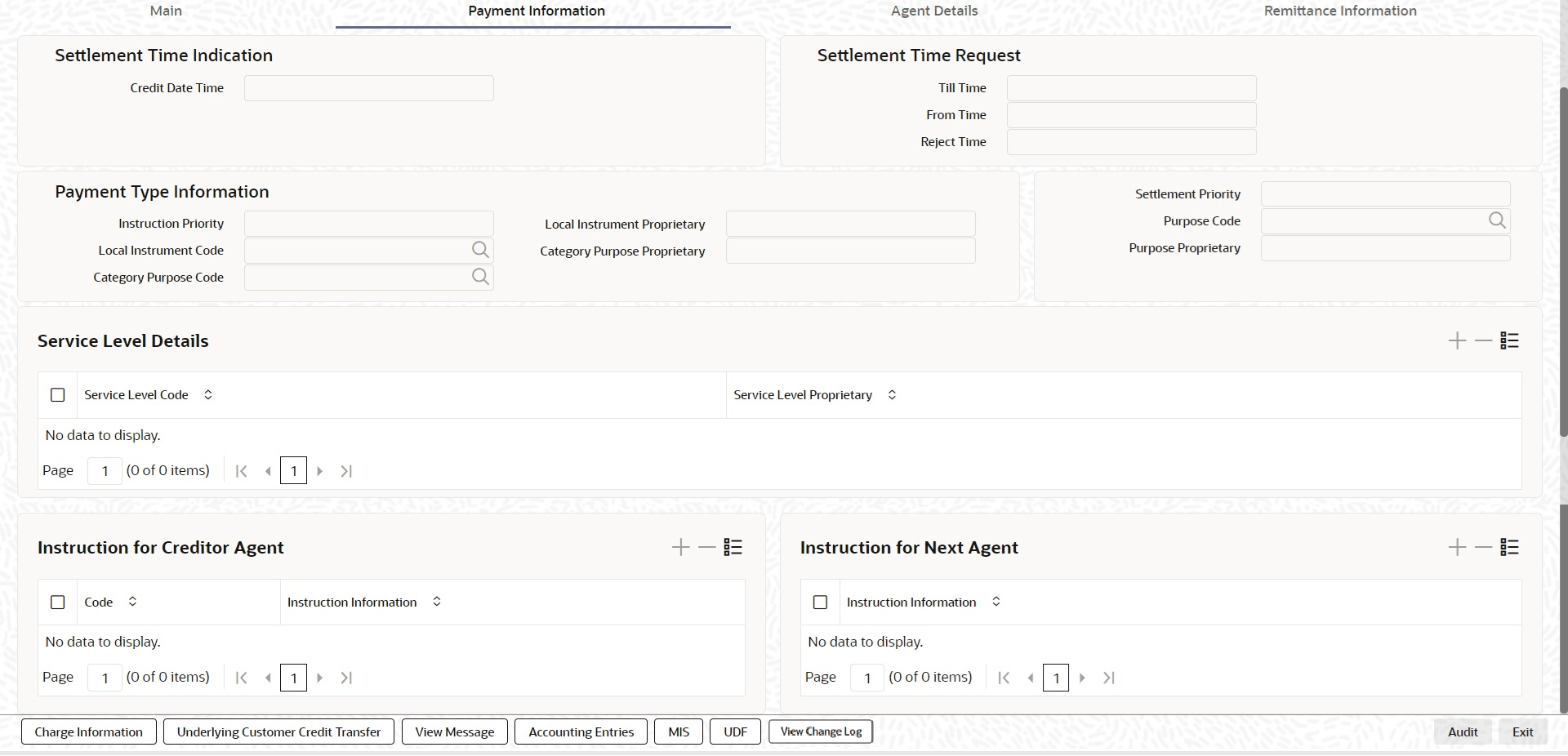Sort by Service Level Proprietary column

(892, 395)
